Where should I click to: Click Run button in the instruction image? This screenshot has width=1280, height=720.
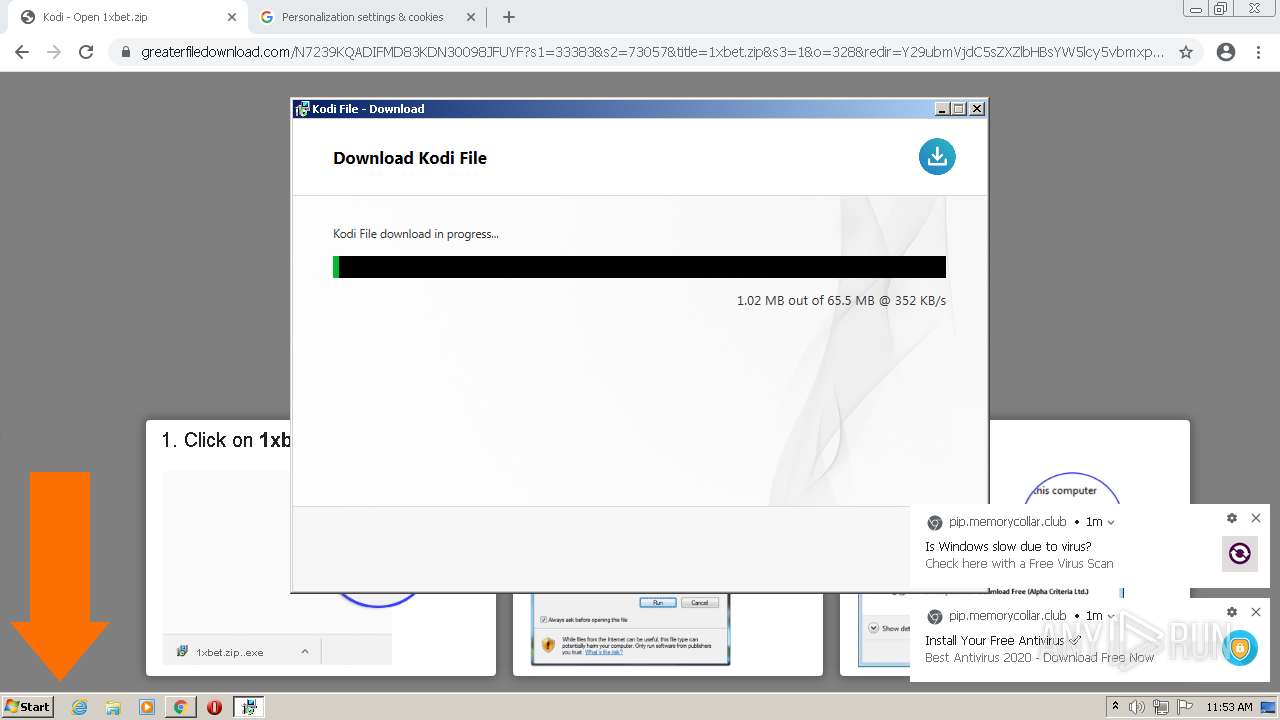click(x=658, y=603)
